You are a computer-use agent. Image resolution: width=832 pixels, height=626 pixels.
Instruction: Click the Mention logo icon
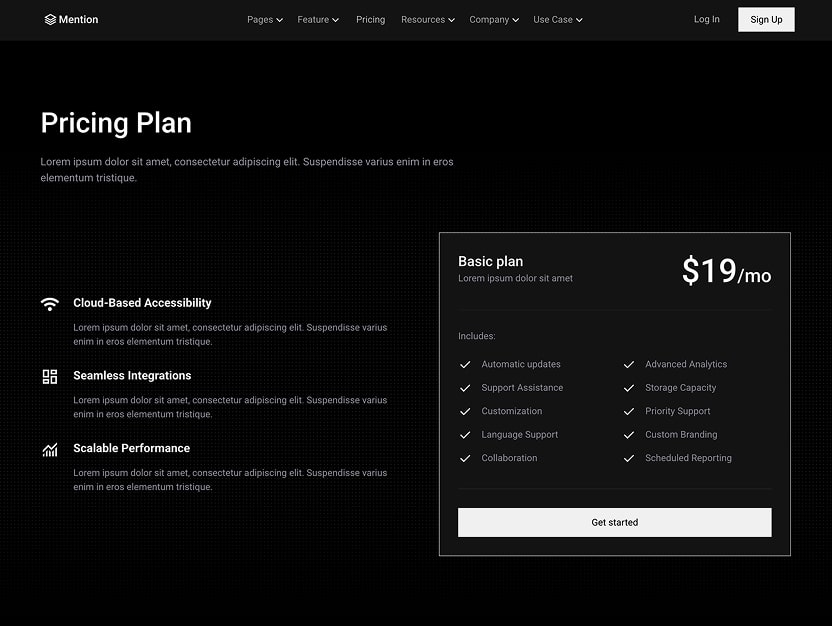[x=50, y=19]
